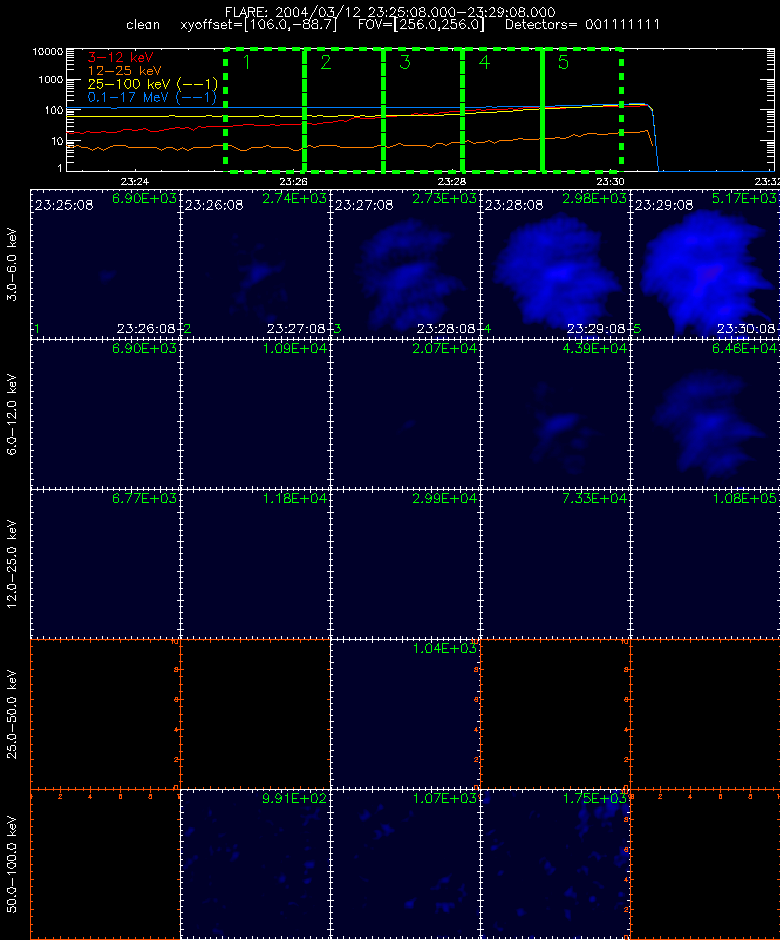Screen dimensions: 780x940
Task: Pick interval number 5 in the light curve
Action: click(563, 62)
